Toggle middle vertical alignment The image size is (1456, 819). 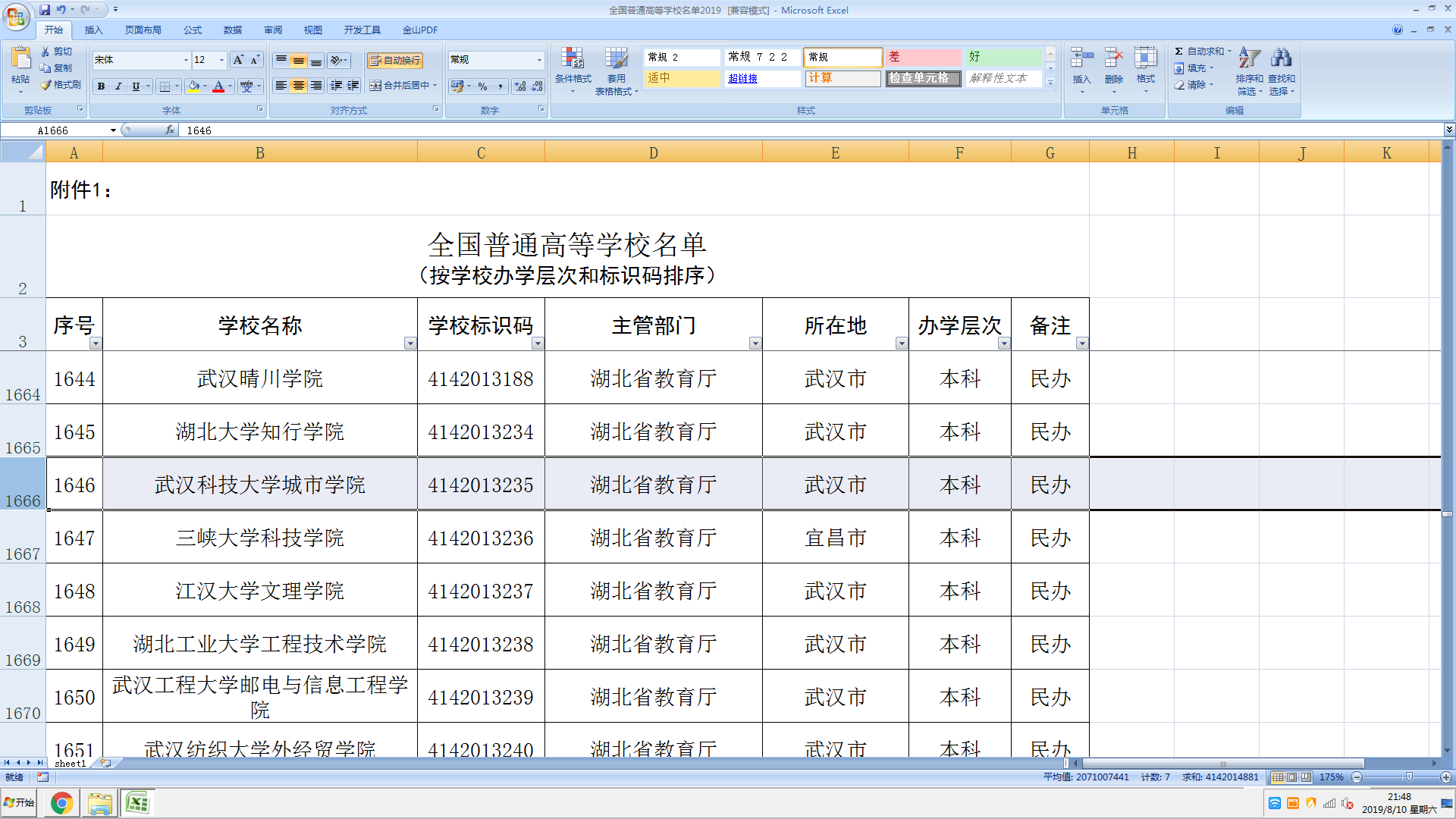tap(299, 60)
